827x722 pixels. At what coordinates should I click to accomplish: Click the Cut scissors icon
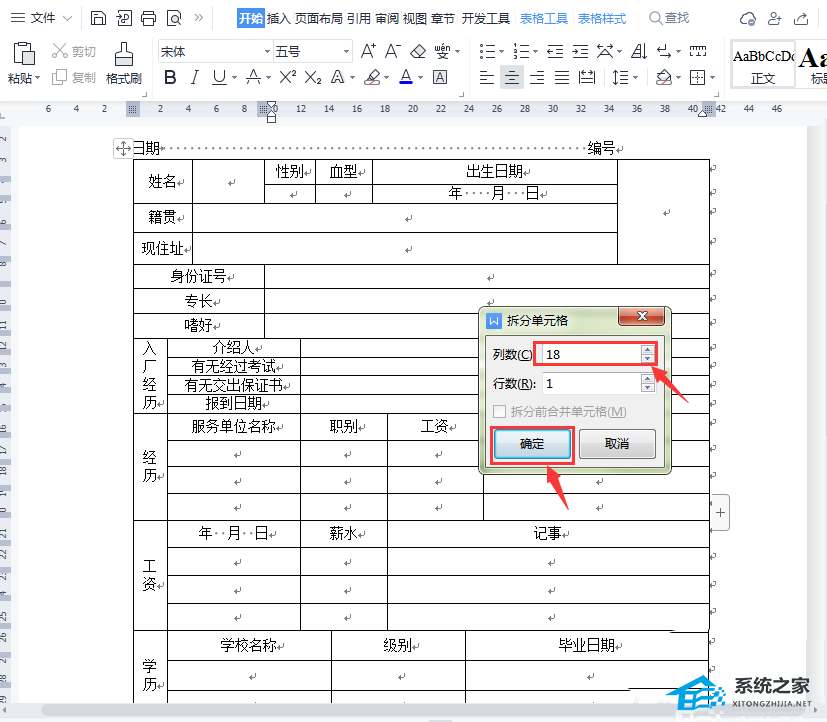(x=60, y=51)
